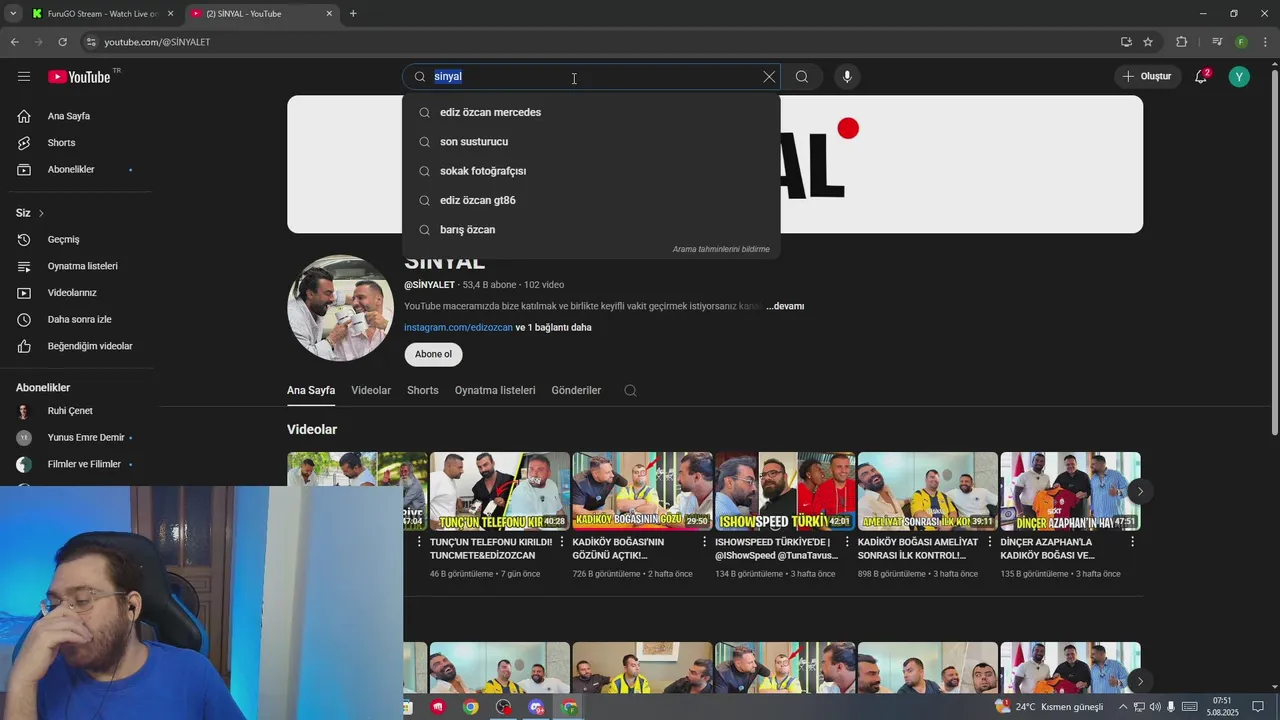Image resolution: width=1280 pixels, height=720 pixels.
Task: Select the channel Ana Sayfa tab
Action: point(311,390)
